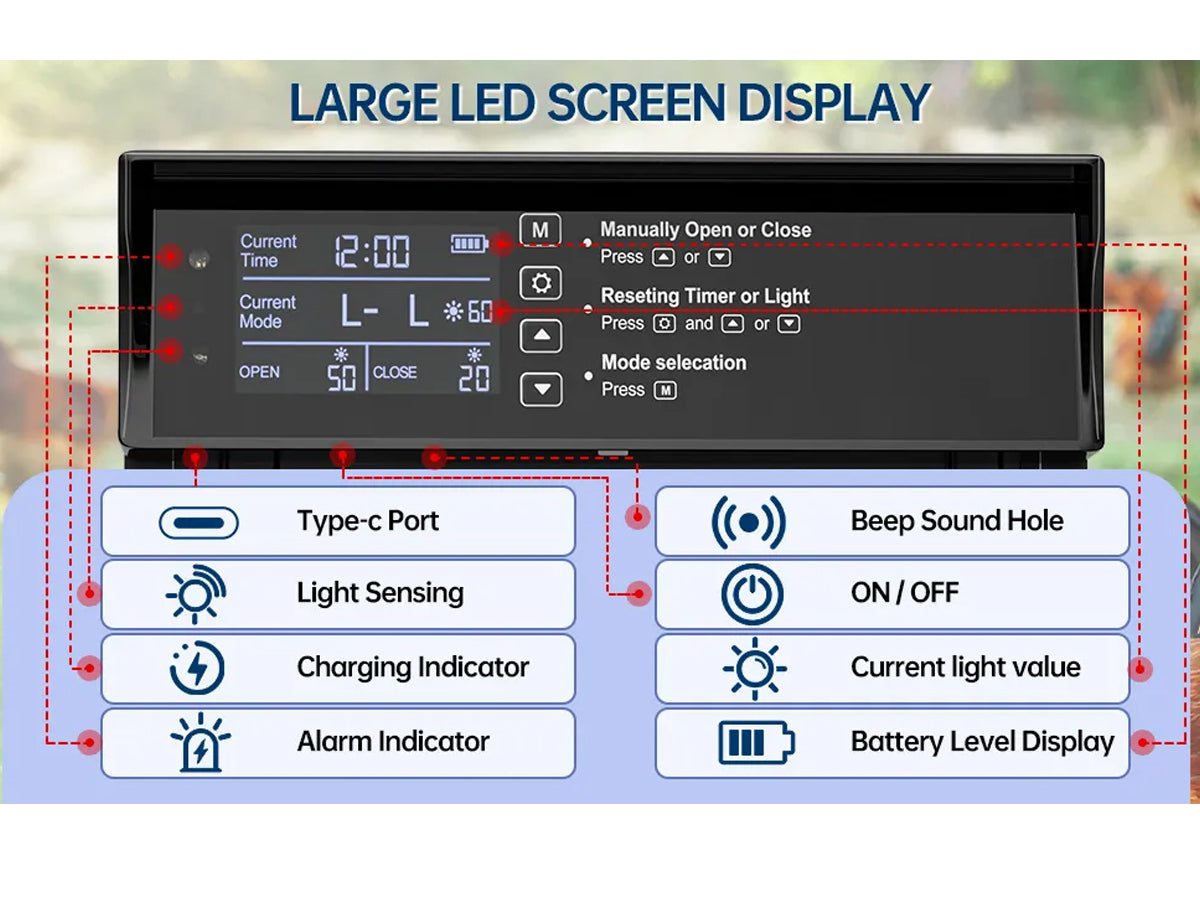
Task: Click the Beep Sound Hole icon
Action: pyautogui.click(x=748, y=522)
